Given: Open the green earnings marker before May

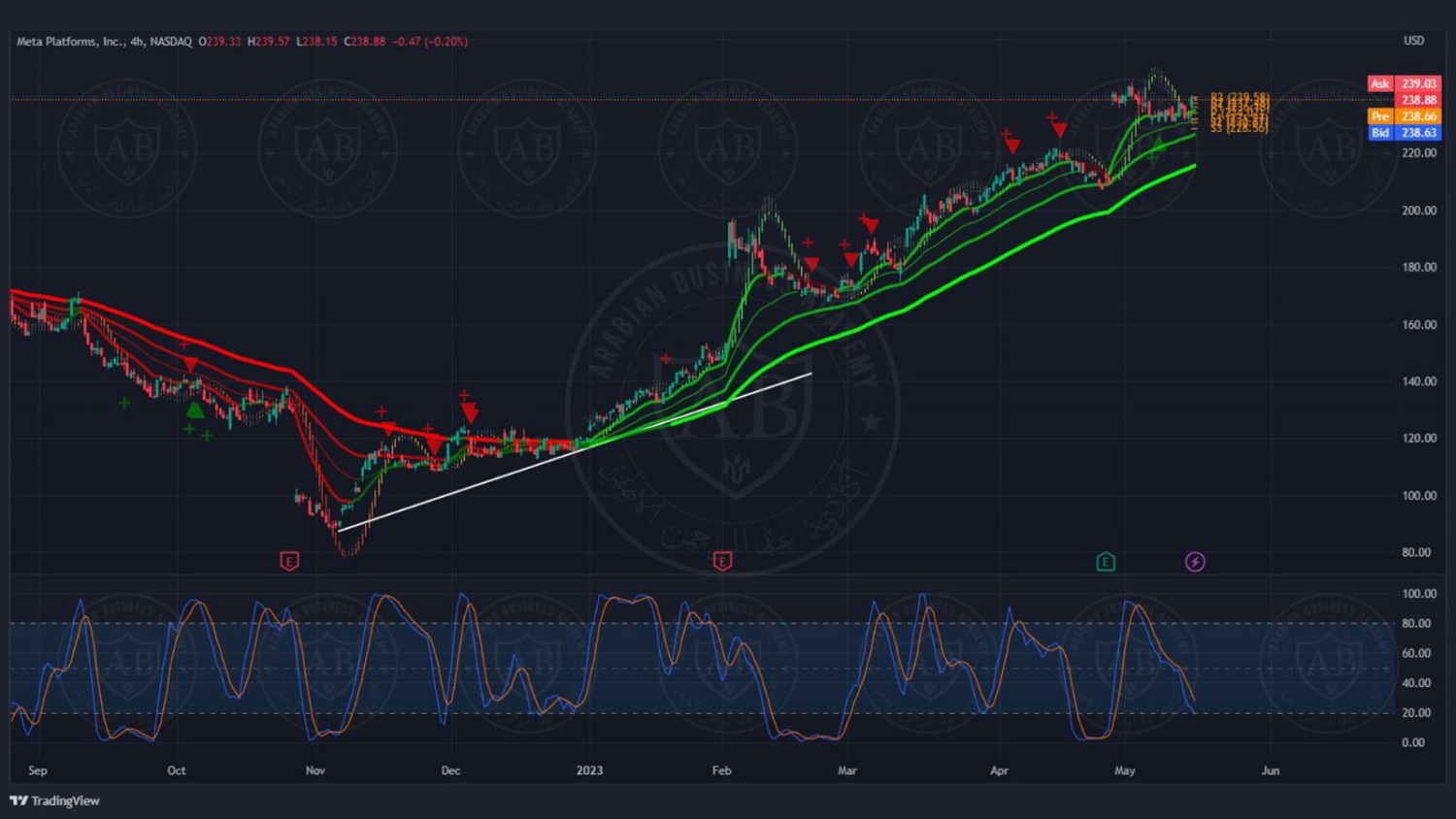Looking at the screenshot, I should tap(1106, 562).
